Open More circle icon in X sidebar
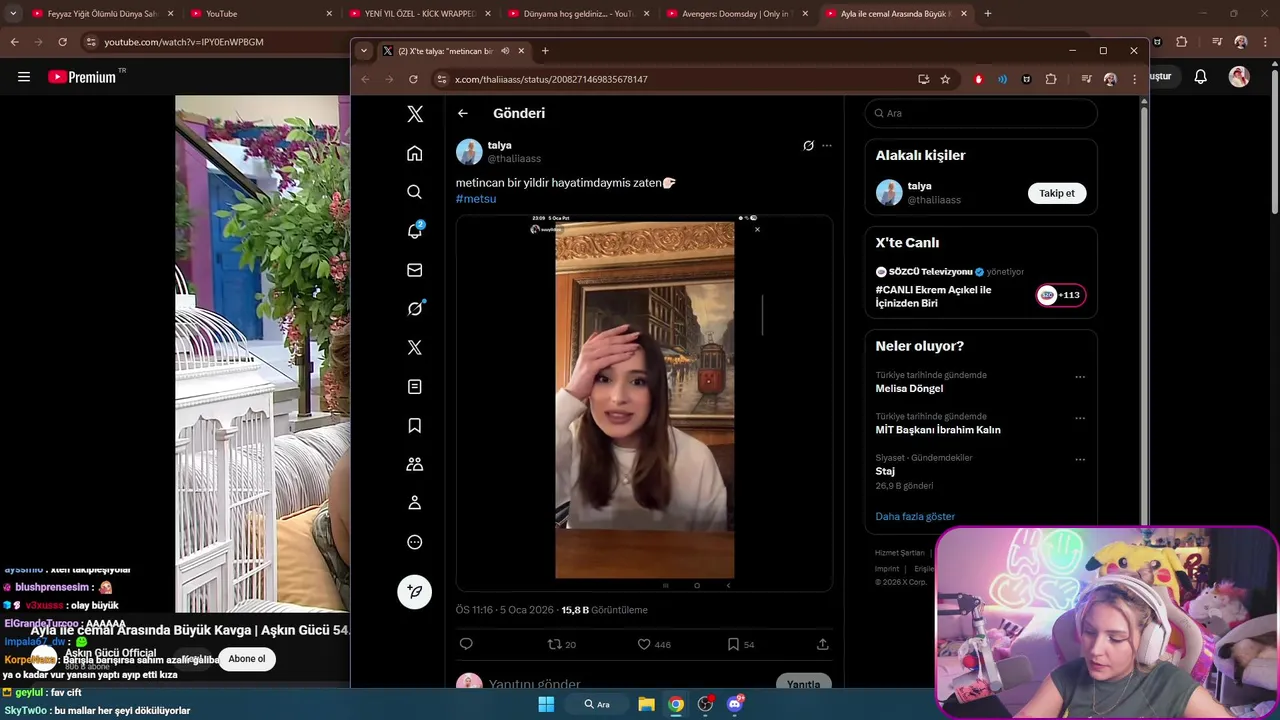The height and width of the screenshot is (720, 1280). (x=415, y=542)
